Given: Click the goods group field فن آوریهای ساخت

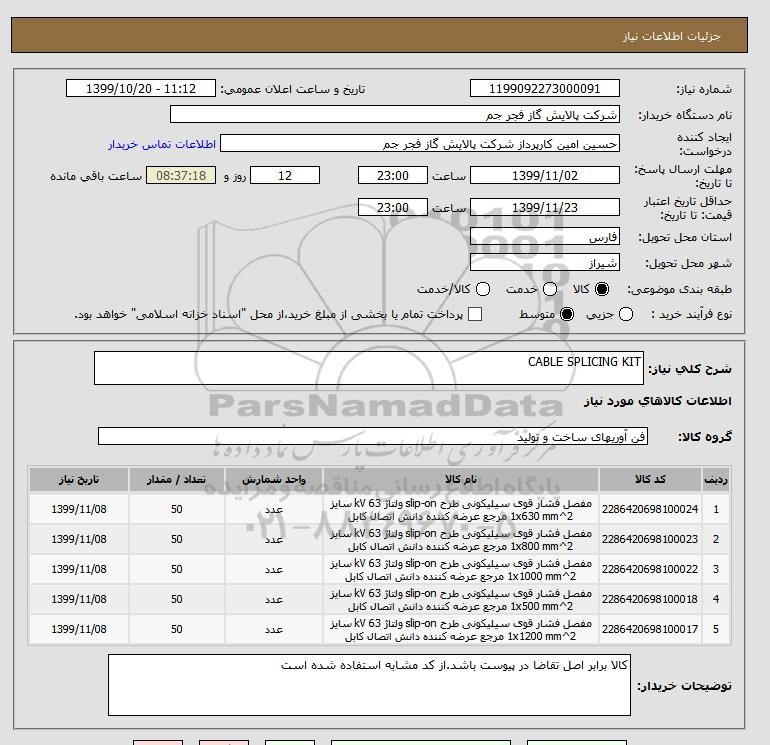Looking at the screenshot, I should coord(373,436).
